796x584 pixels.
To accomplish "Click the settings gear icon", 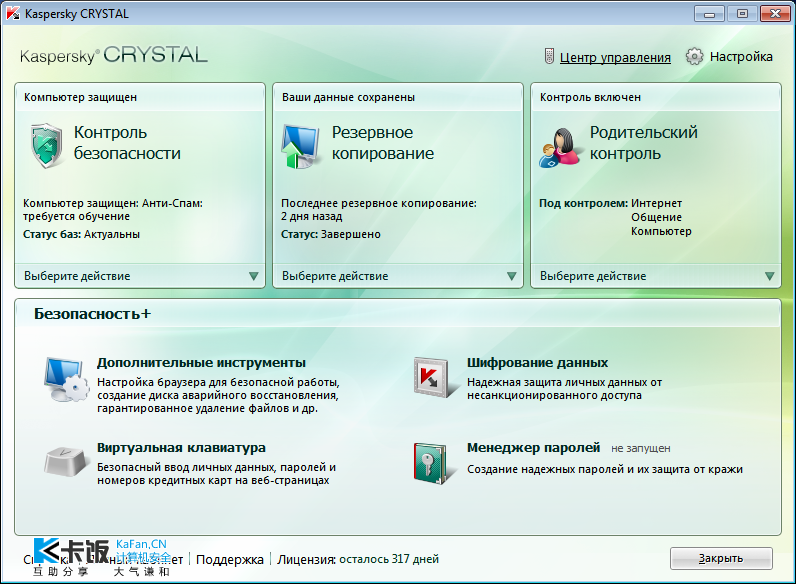I will coord(694,56).
